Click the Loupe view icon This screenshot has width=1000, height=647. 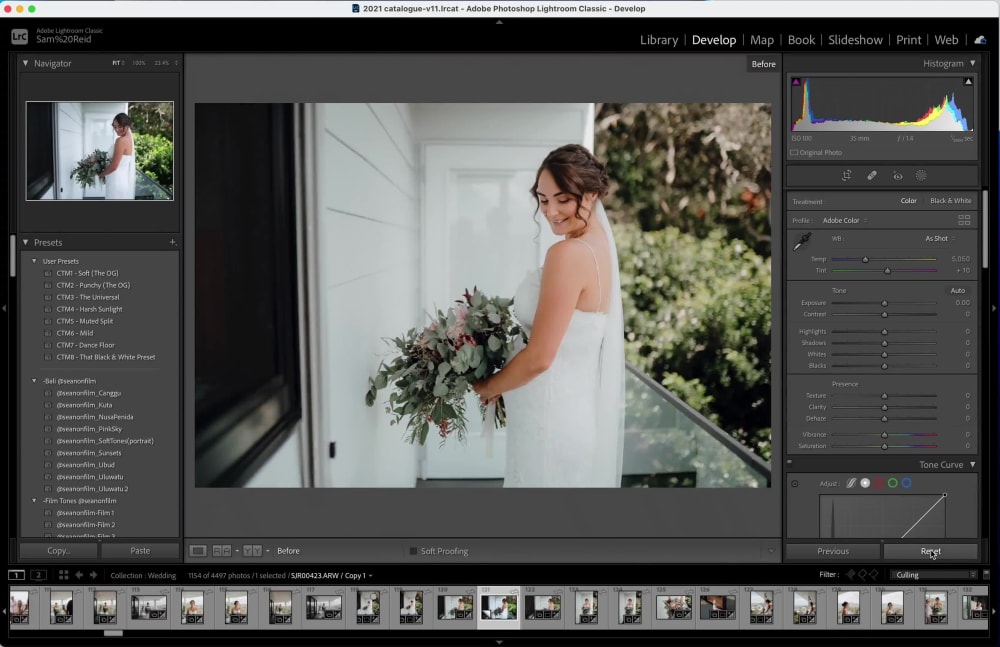click(198, 550)
